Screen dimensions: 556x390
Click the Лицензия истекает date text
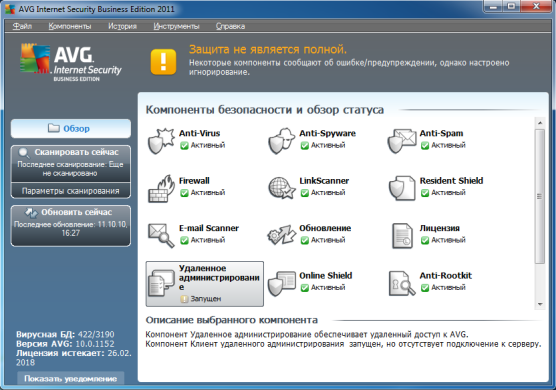click(73, 358)
